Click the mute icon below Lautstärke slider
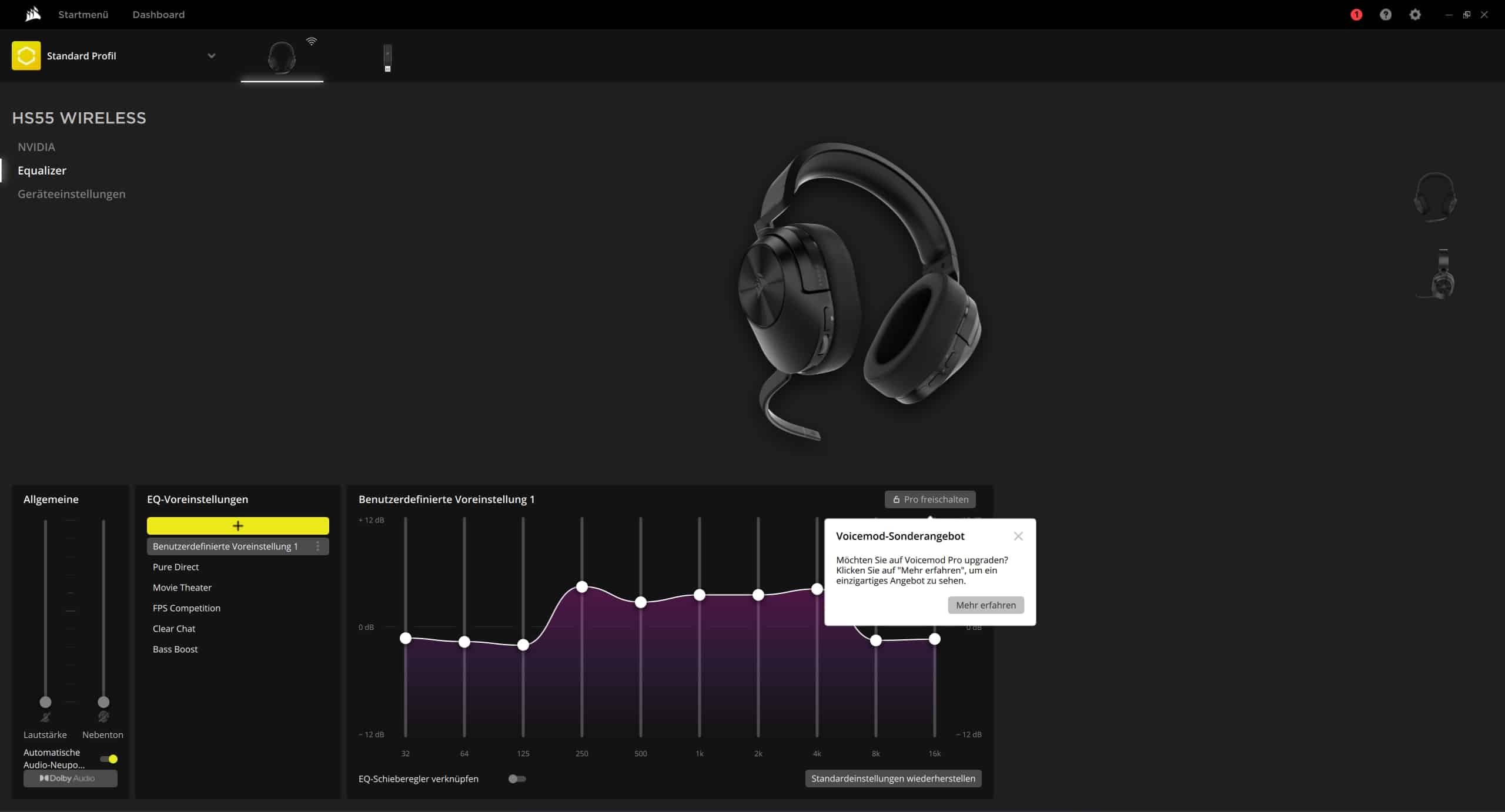This screenshot has height=812, width=1505. tap(45, 717)
